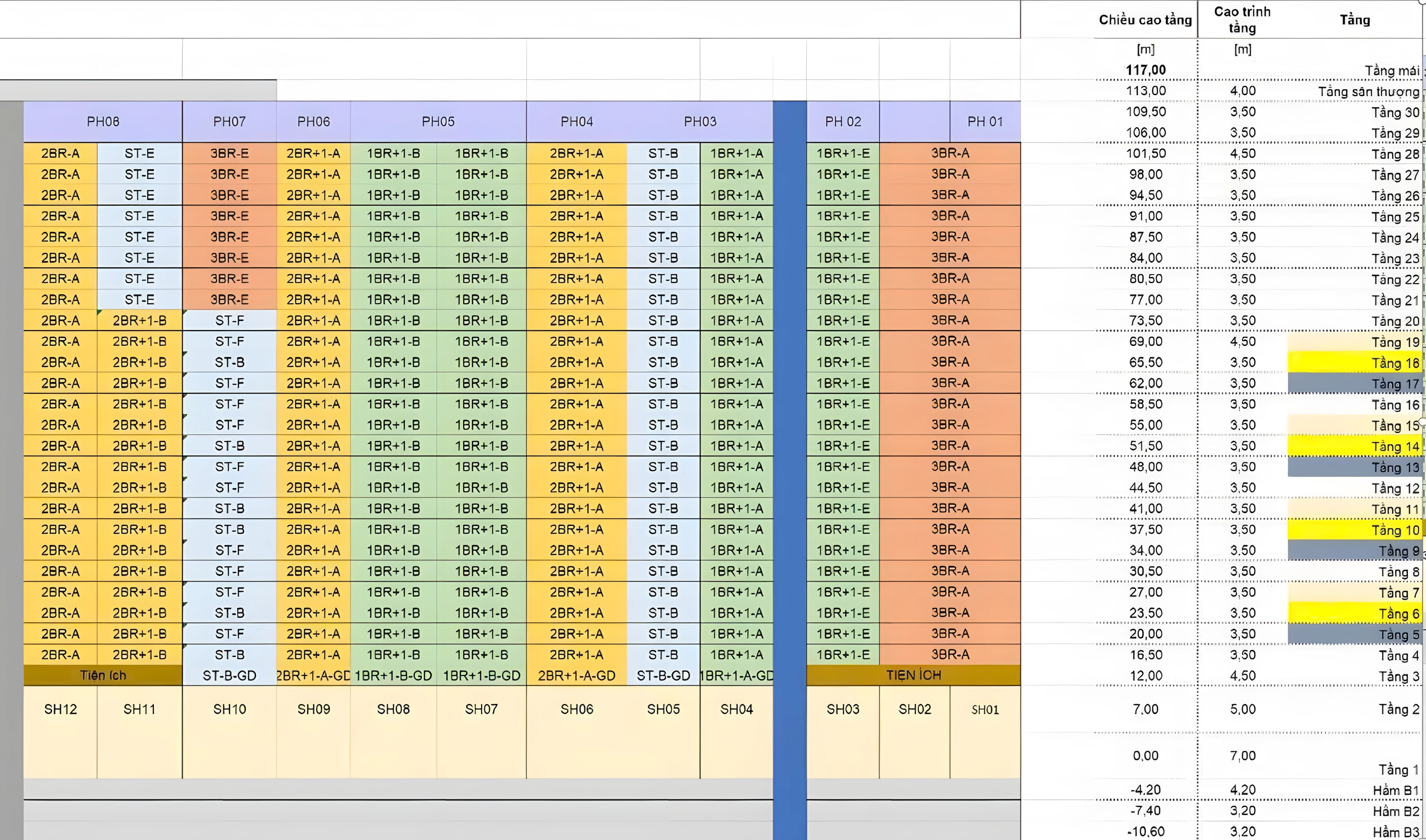The width and height of the screenshot is (1426, 840).
Task: Select the PH08 header cell
Action: click(x=102, y=122)
